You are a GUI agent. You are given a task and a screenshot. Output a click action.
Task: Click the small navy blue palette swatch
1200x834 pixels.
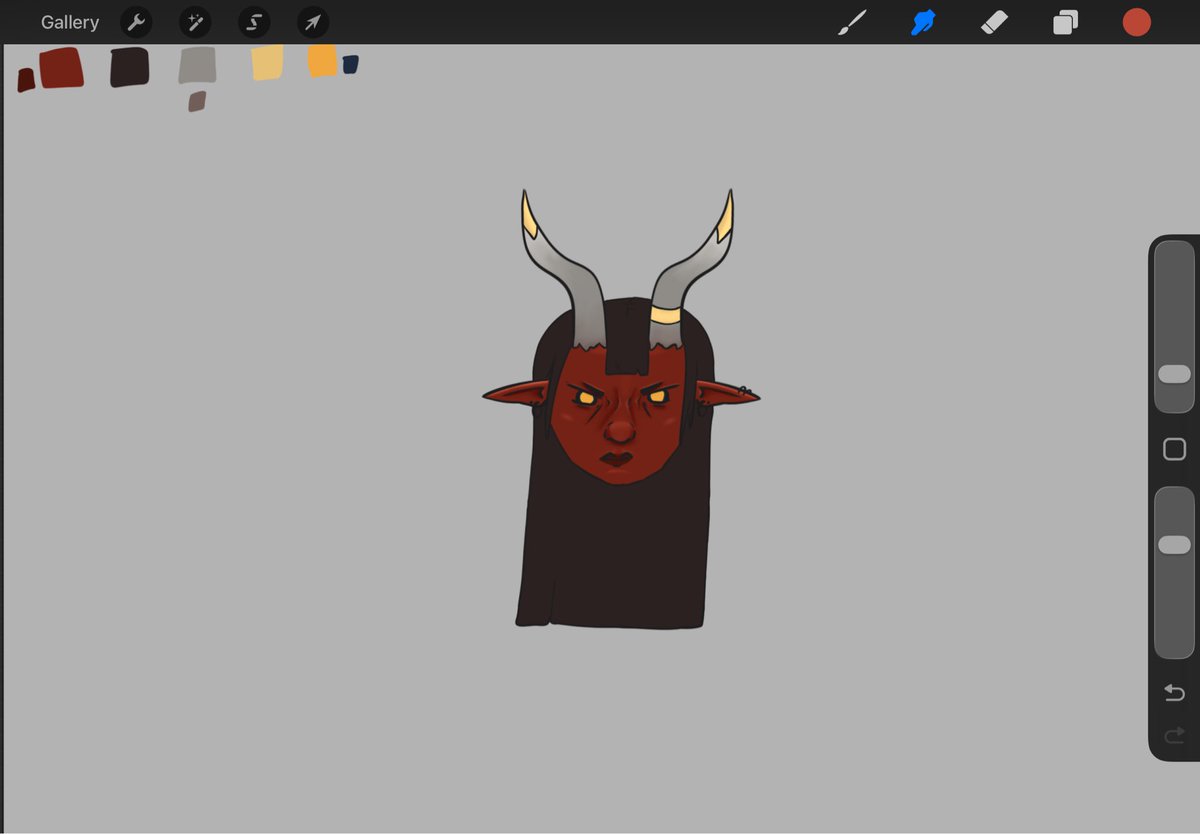(x=350, y=64)
